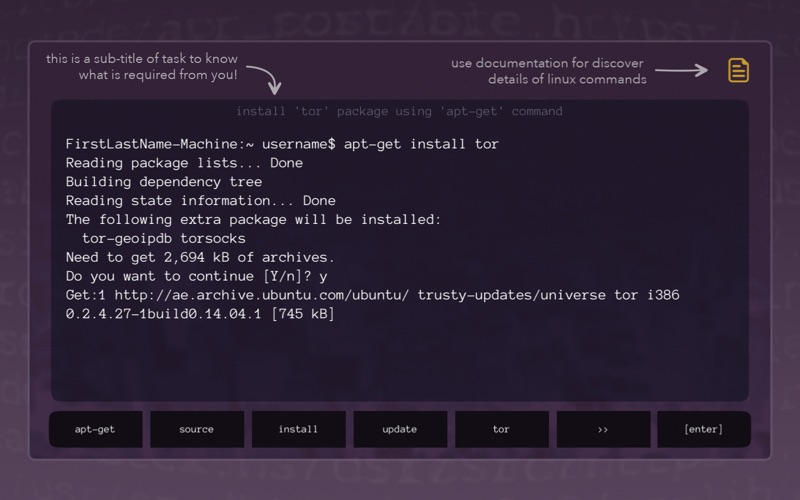The image size is (800, 500).
Task: Click 'Building dependency tree' line
Action: [164, 182]
